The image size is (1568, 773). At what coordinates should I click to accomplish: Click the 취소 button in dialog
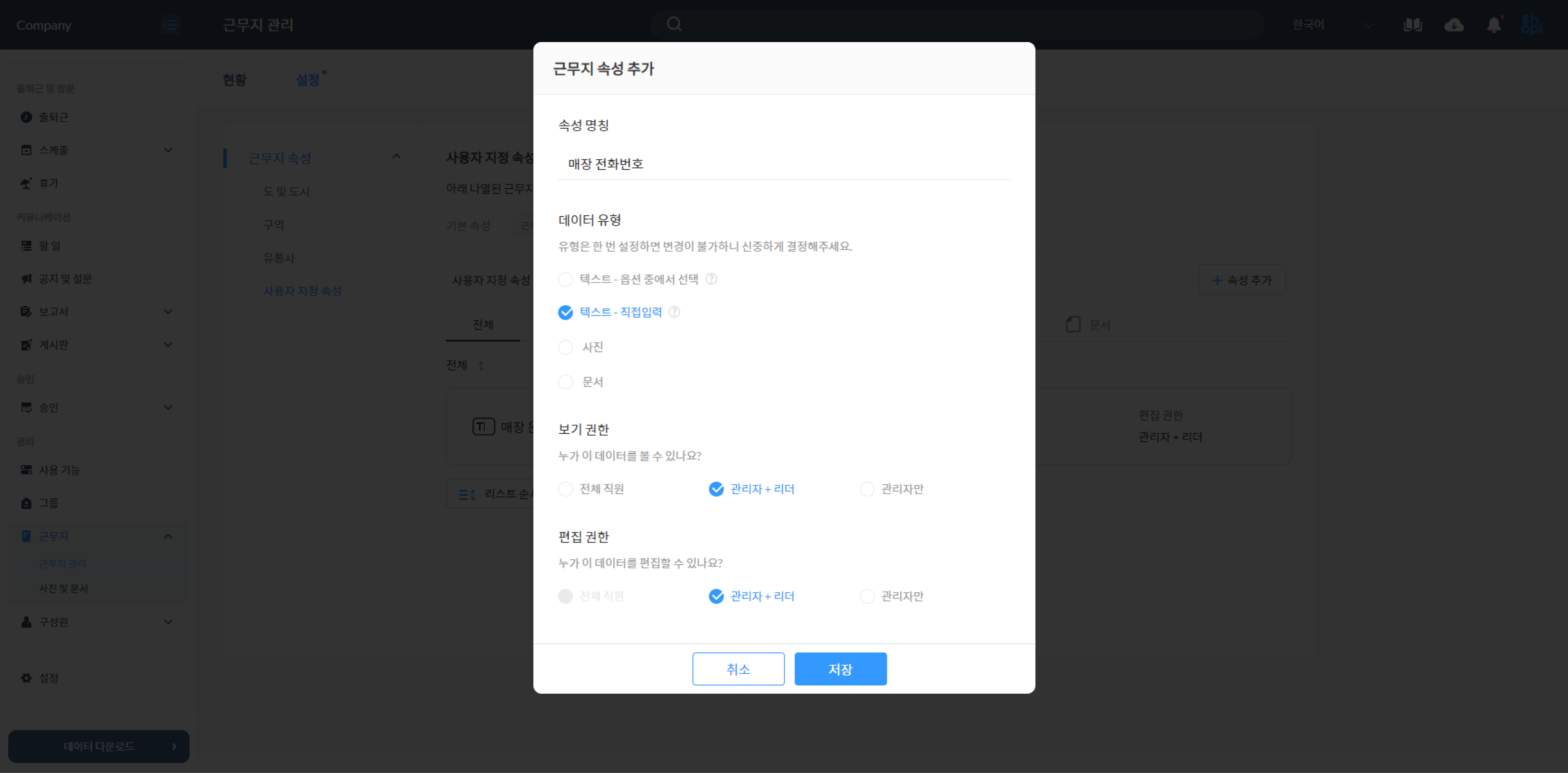[738, 669]
